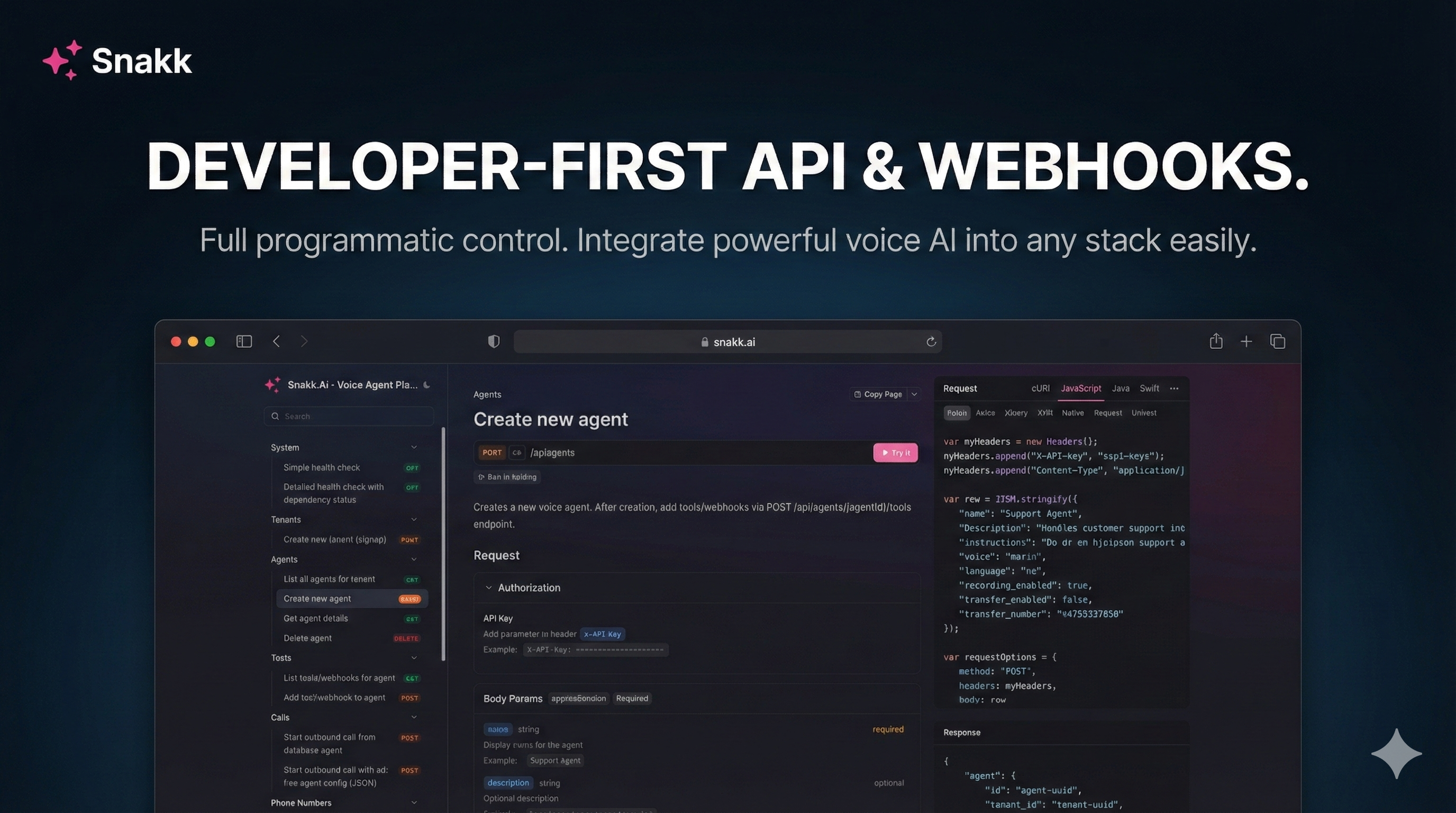Collapse the Authorization section
Viewport: 1456px width, 813px height.
coord(488,588)
